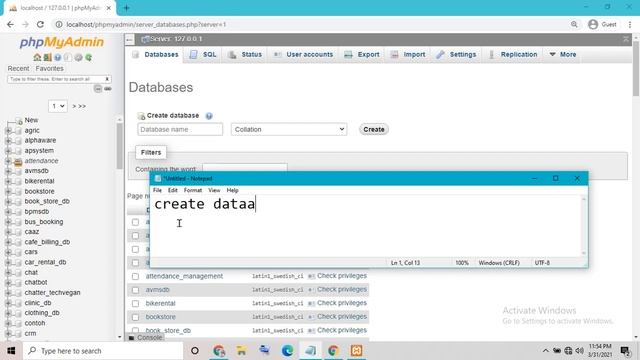
Task: Open the Replication tab
Action: [513, 54]
